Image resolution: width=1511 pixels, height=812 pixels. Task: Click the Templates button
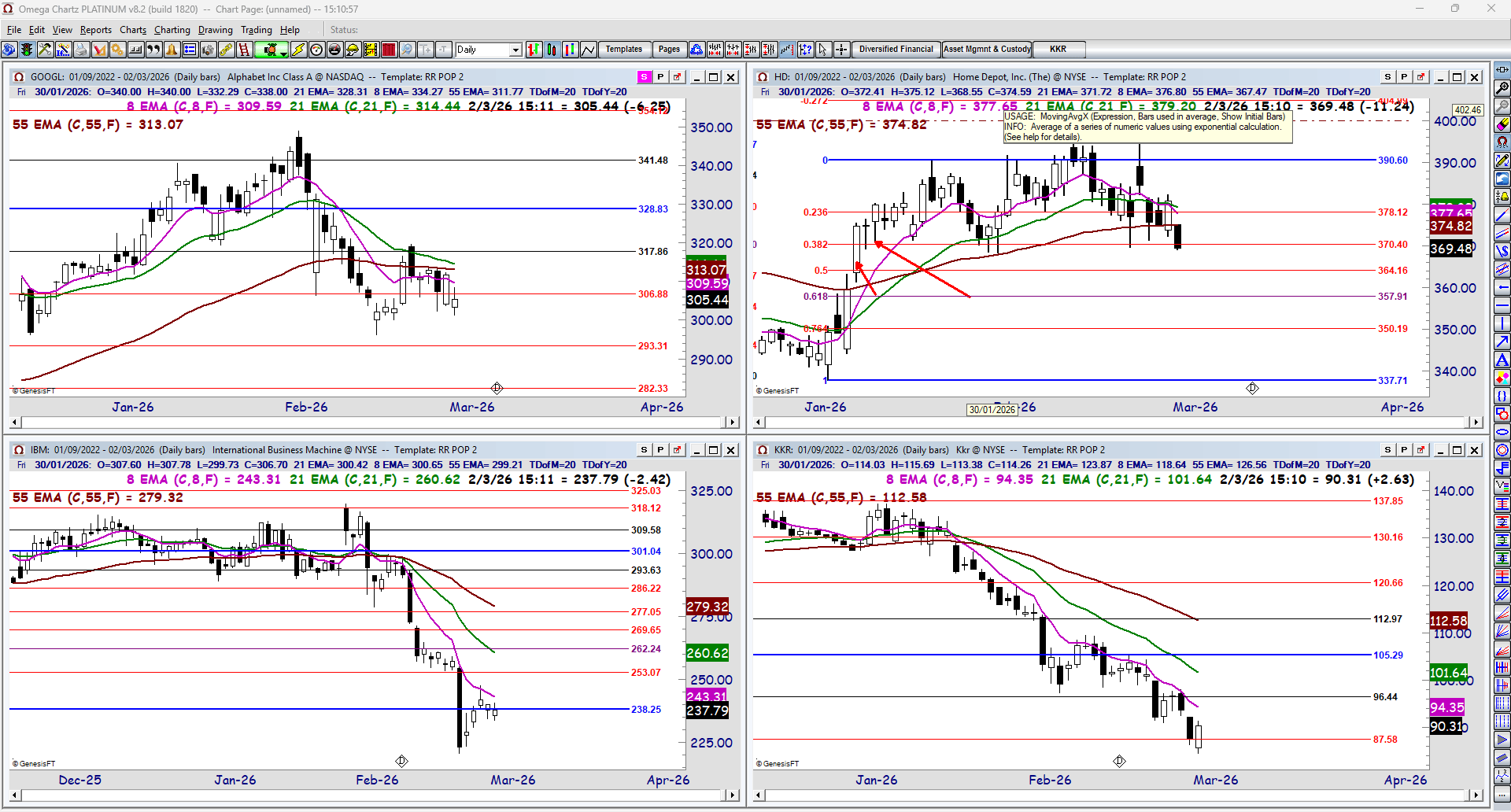(624, 50)
